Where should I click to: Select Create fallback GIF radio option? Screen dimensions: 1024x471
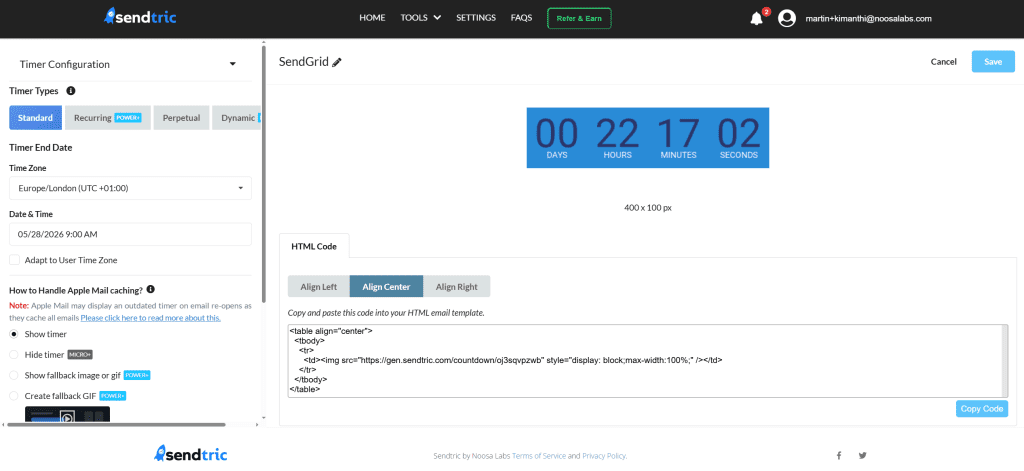14,396
